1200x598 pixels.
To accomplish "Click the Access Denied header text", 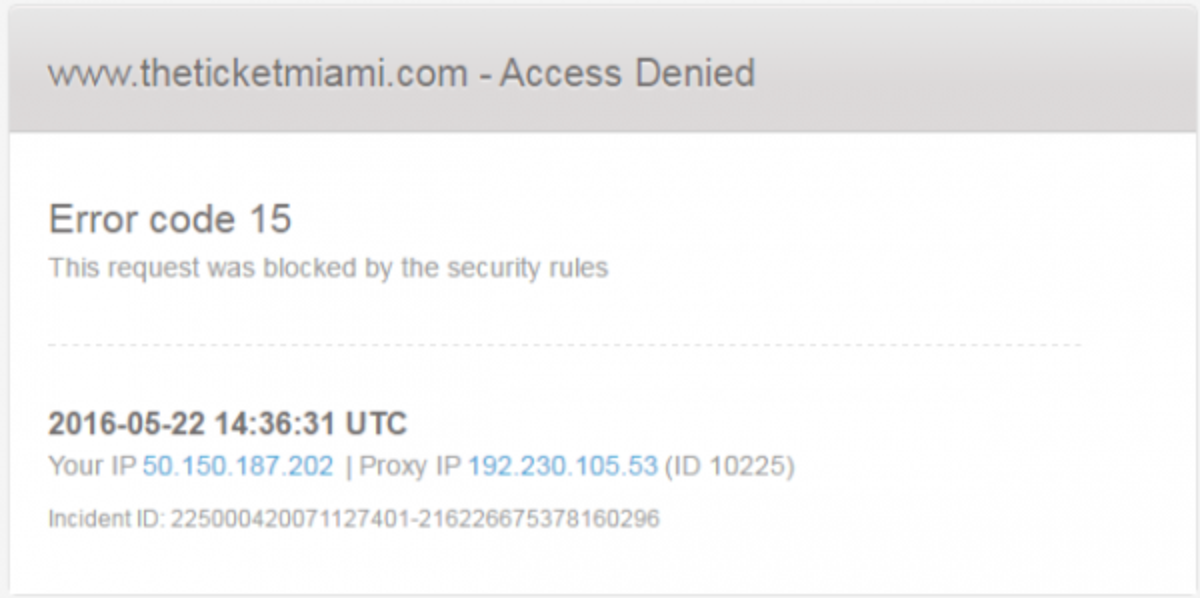I will click(x=627, y=74).
